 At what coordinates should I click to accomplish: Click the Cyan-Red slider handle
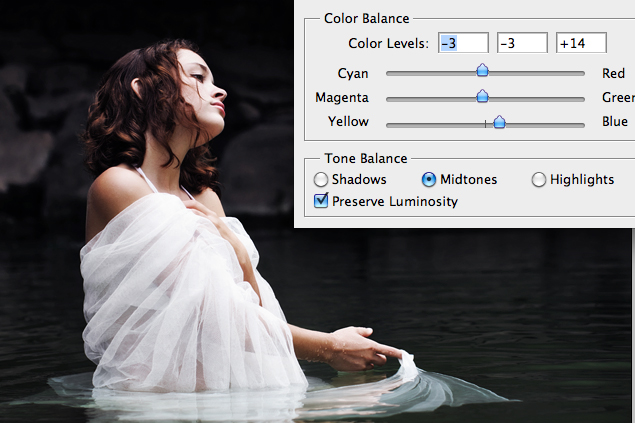click(482, 70)
